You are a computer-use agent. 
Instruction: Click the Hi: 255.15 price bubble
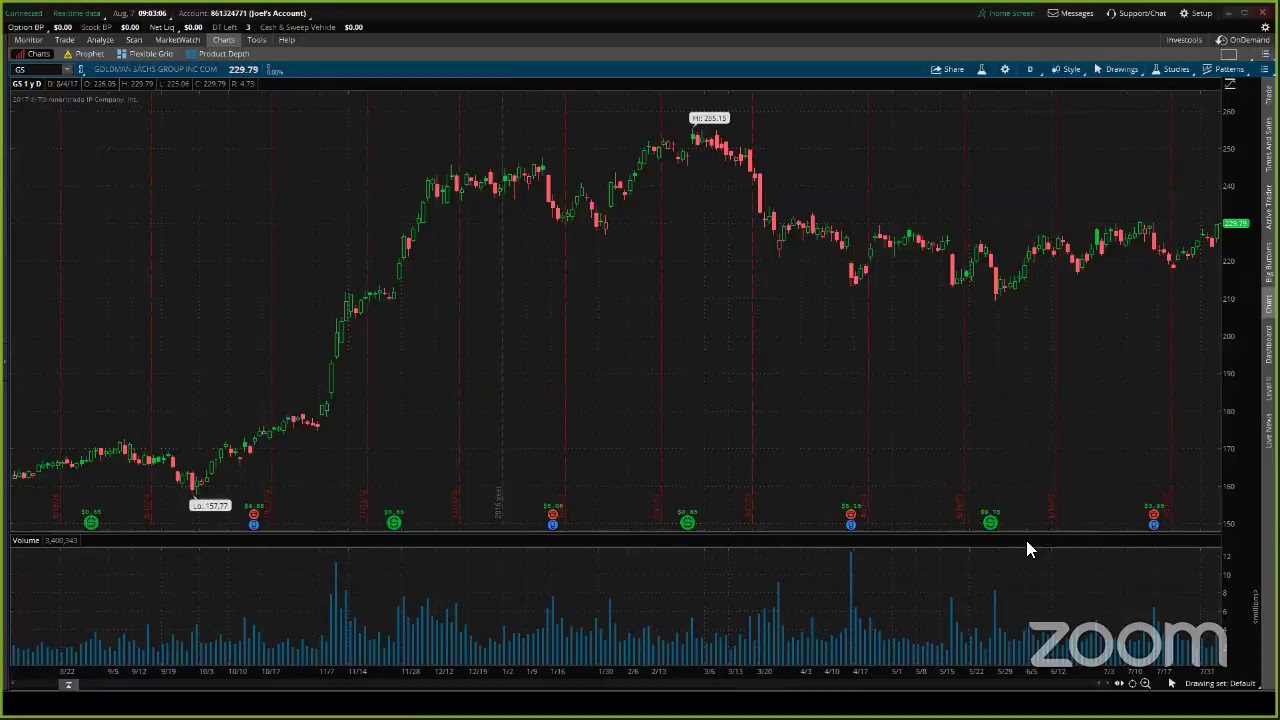(709, 118)
